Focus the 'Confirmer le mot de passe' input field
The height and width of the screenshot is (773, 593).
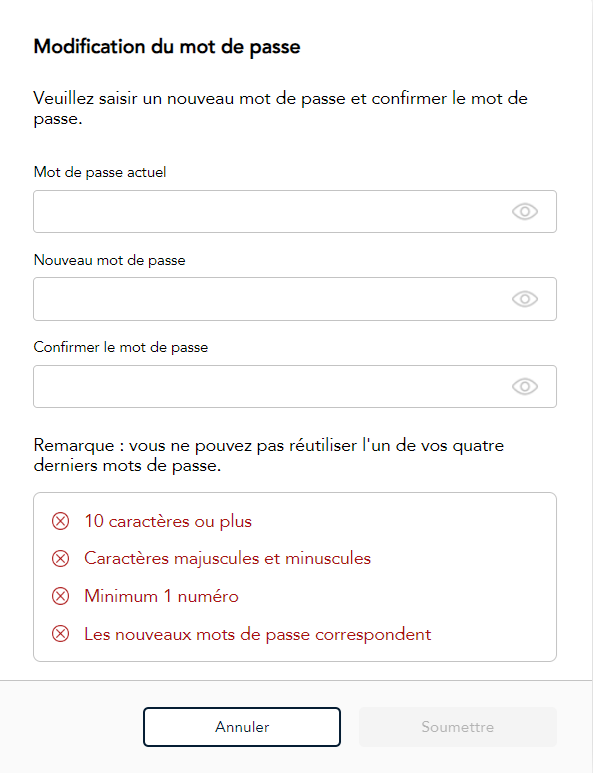(x=295, y=386)
